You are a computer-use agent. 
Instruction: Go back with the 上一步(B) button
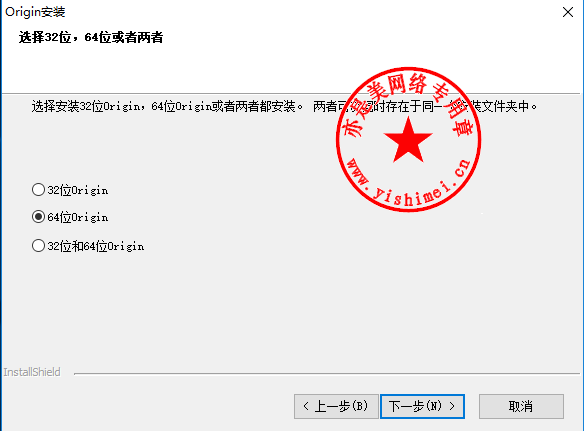pyautogui.click(x=336, y=406)
